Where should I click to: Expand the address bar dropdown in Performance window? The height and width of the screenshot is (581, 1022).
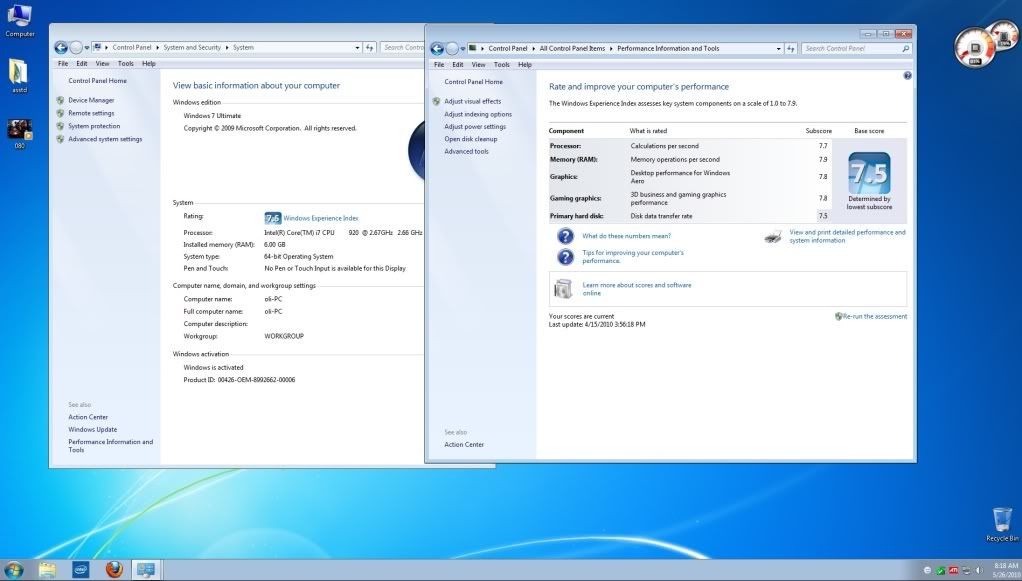pyautogui.click(x=780, y=48)
